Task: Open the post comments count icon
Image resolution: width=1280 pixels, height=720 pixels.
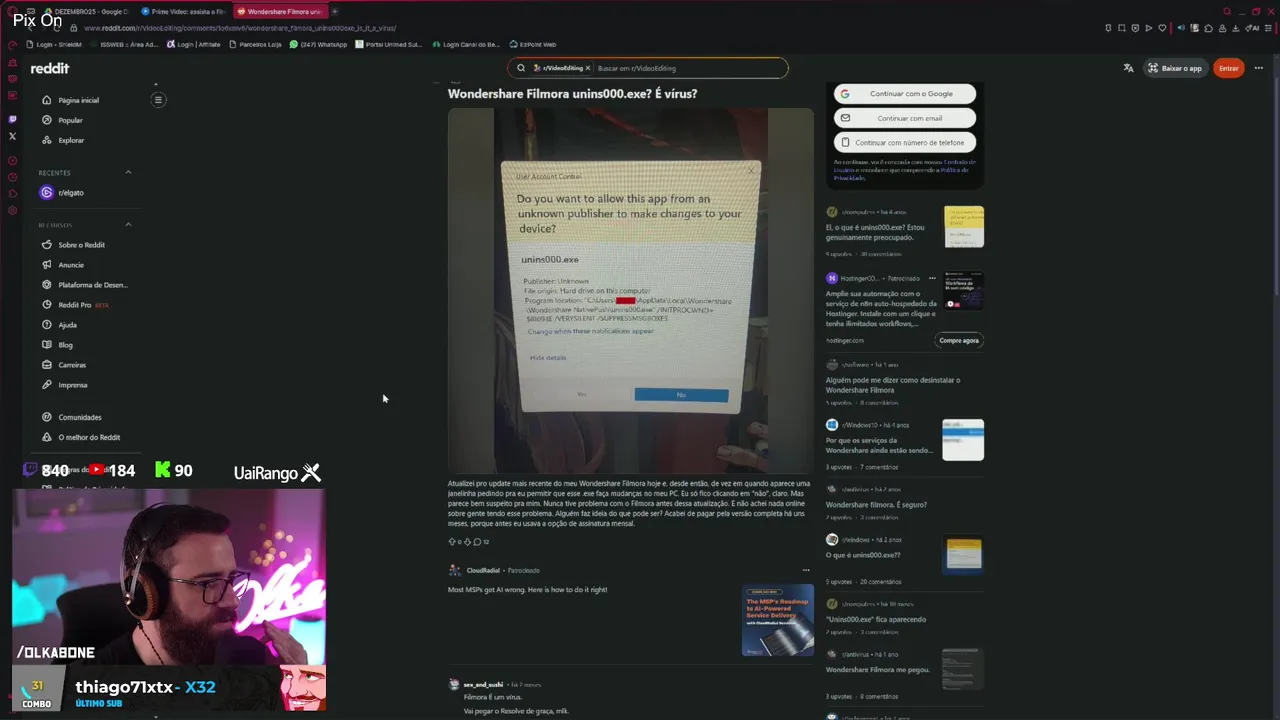Action: pyautogui.click(x=477, y=541)
